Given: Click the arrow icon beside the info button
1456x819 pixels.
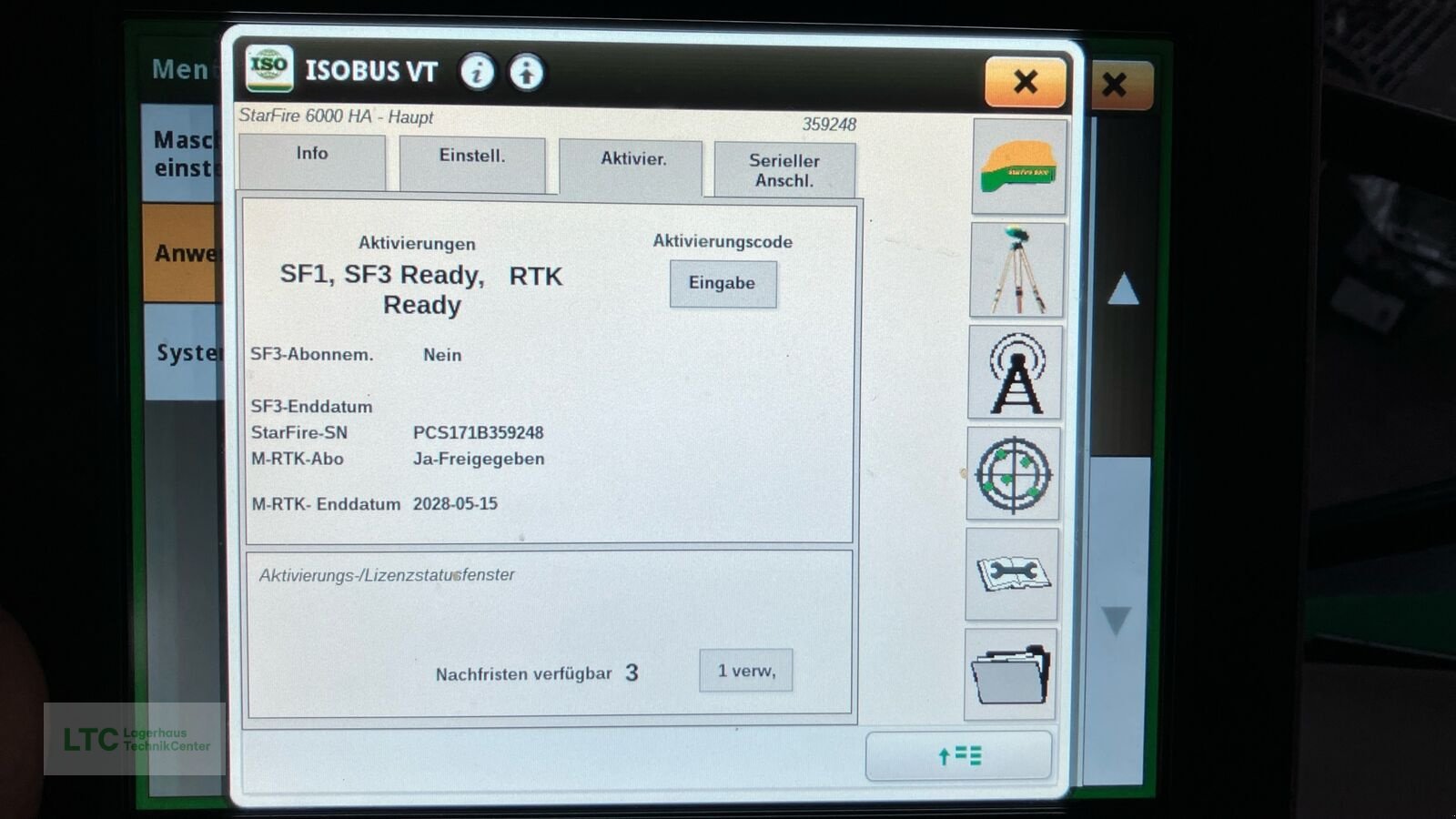Looking at the screenshot, I should [525, 72].
